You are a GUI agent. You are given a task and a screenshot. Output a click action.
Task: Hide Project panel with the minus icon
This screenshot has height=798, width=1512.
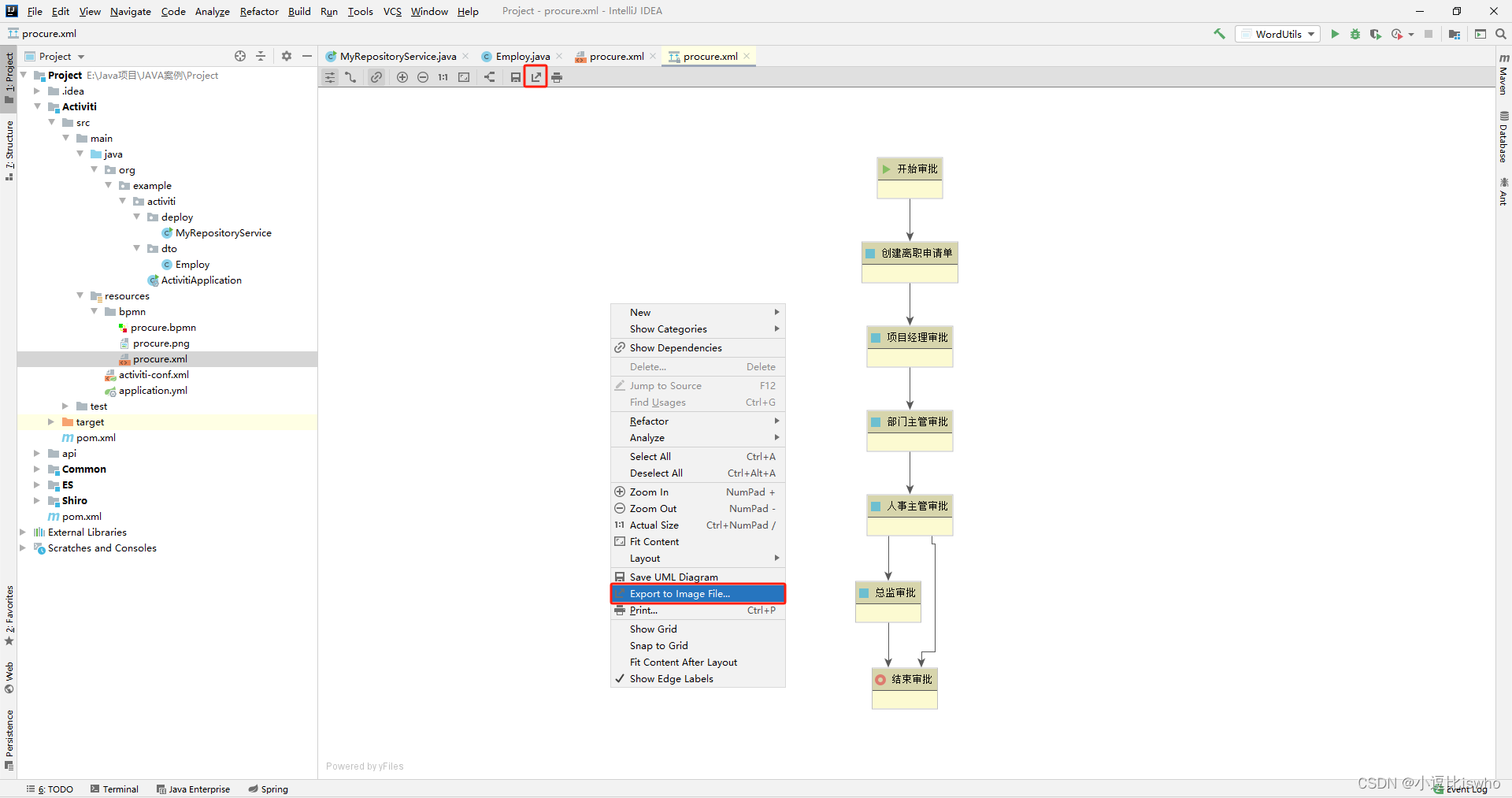[307, 56]
